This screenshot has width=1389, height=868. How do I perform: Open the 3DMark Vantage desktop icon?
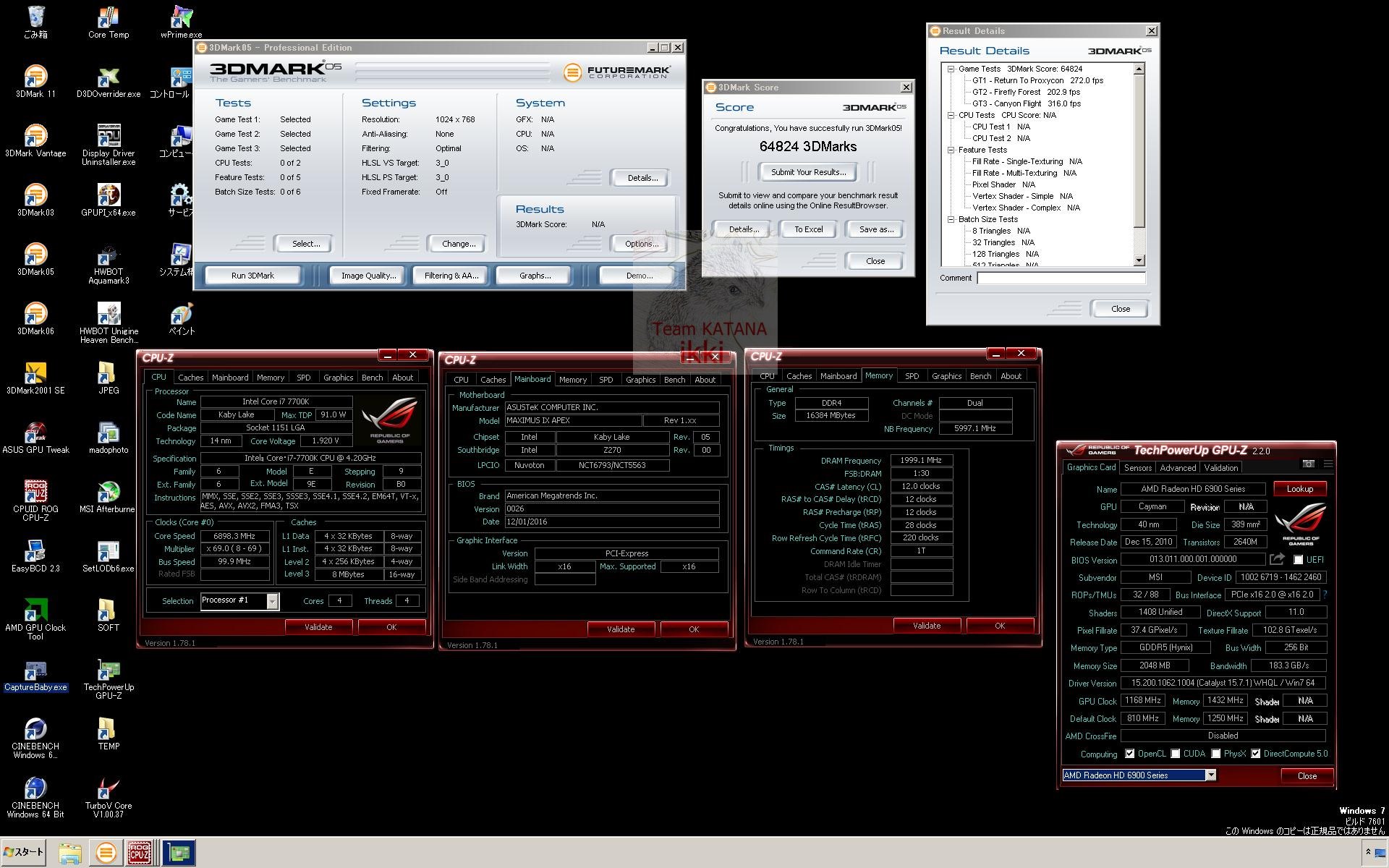(35, 141)
